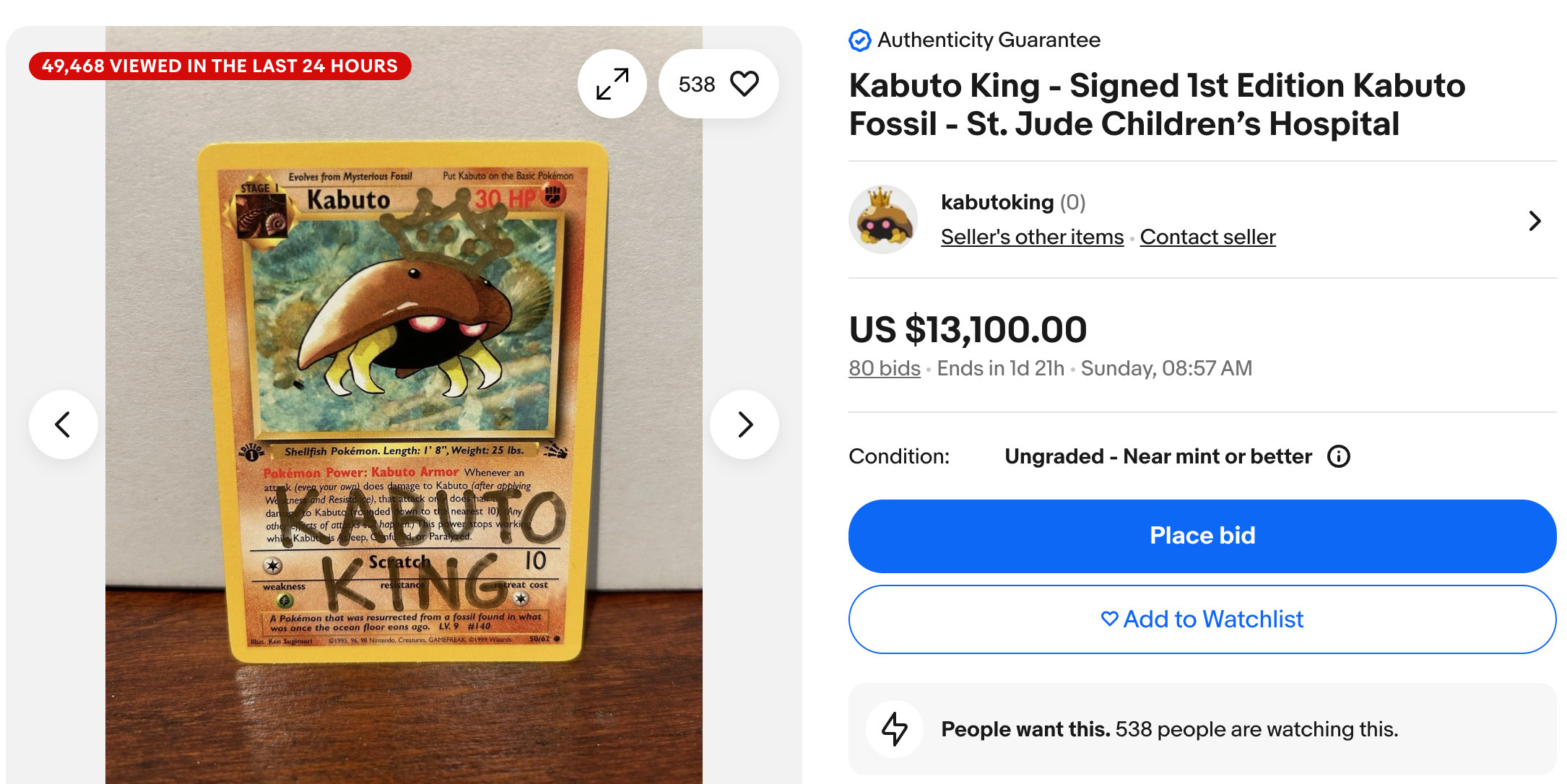Click the Contact seller link

coord(1207,237)
